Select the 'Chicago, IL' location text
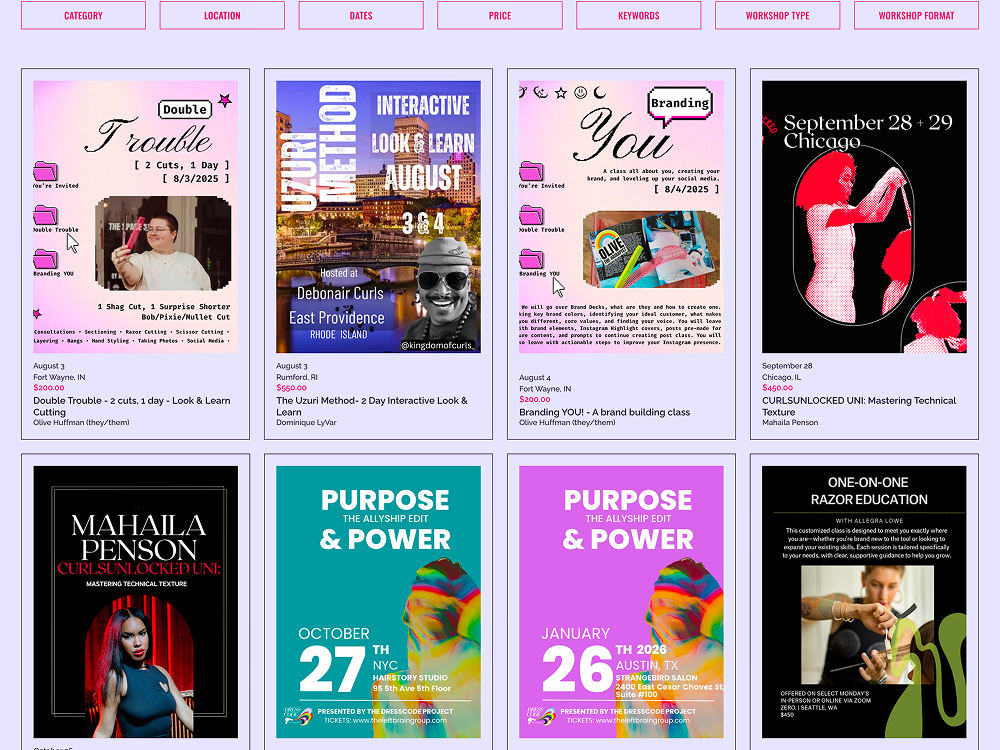The width and height of the screenshot is (1000, 750). (781, 377)
